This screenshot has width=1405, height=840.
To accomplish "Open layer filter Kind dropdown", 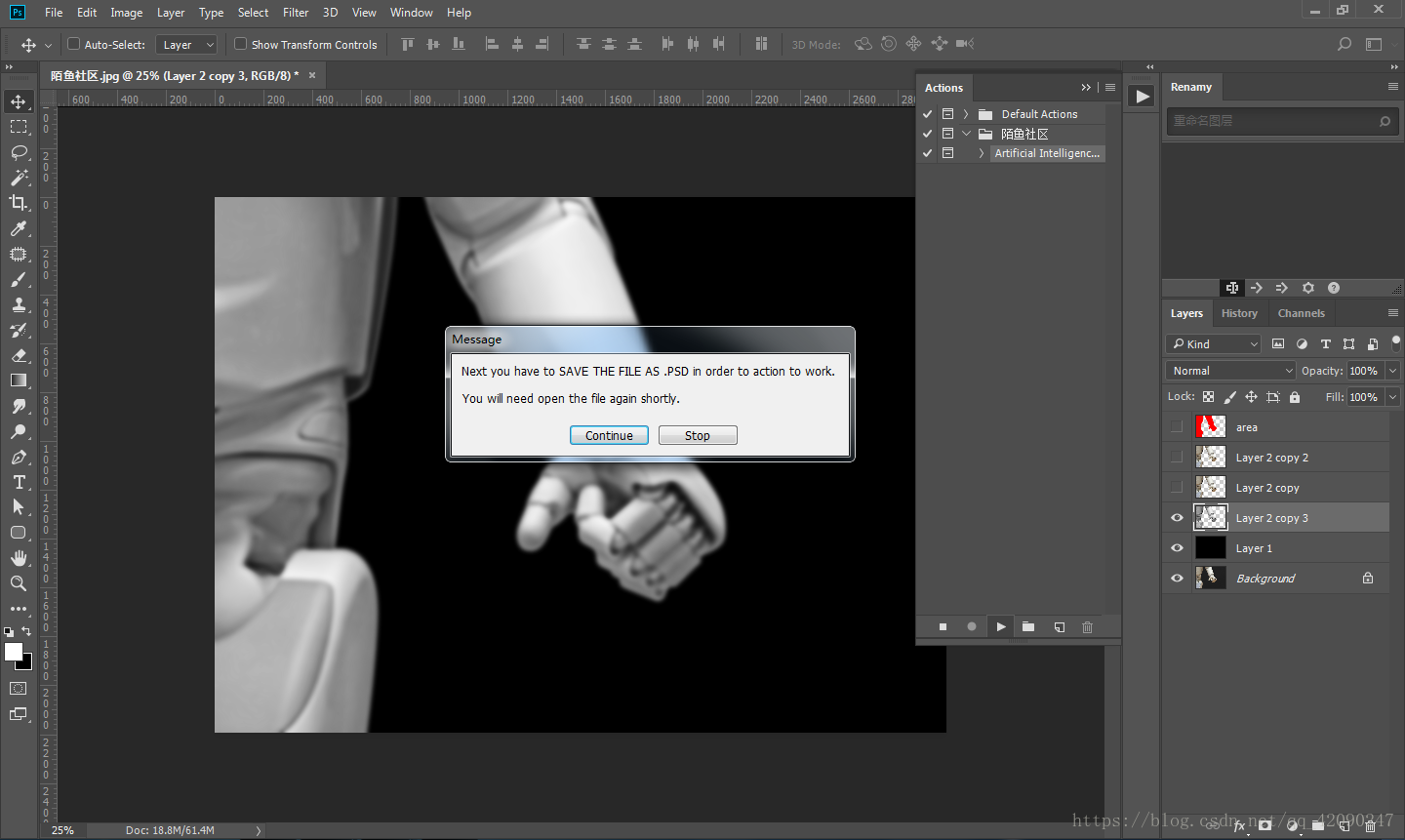I will (x=1214, y=344).
